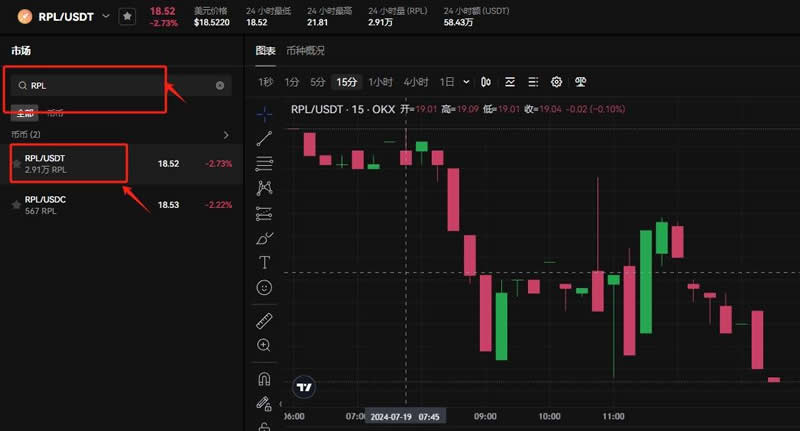The width and height of the screenshot is (800, 431).
Task: Open chart settings gear
Action: [x=557, y=82]
